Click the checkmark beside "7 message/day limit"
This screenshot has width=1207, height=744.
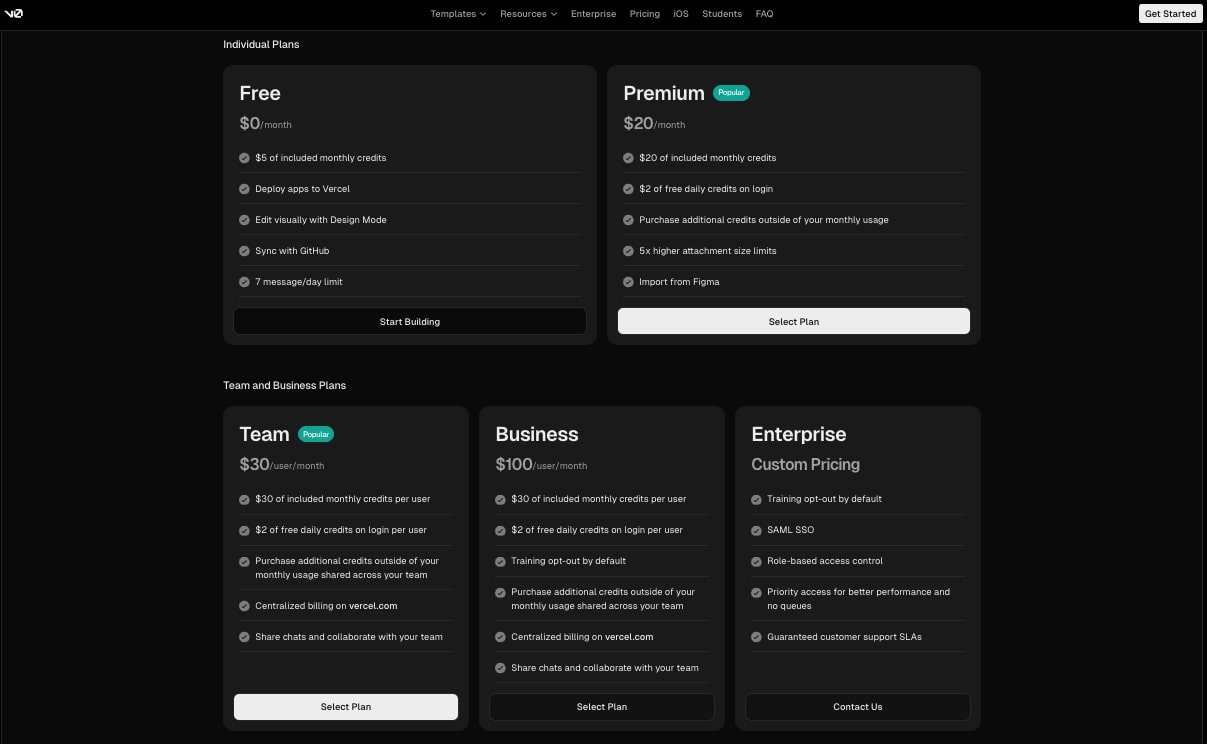click(x=244, y=281)
